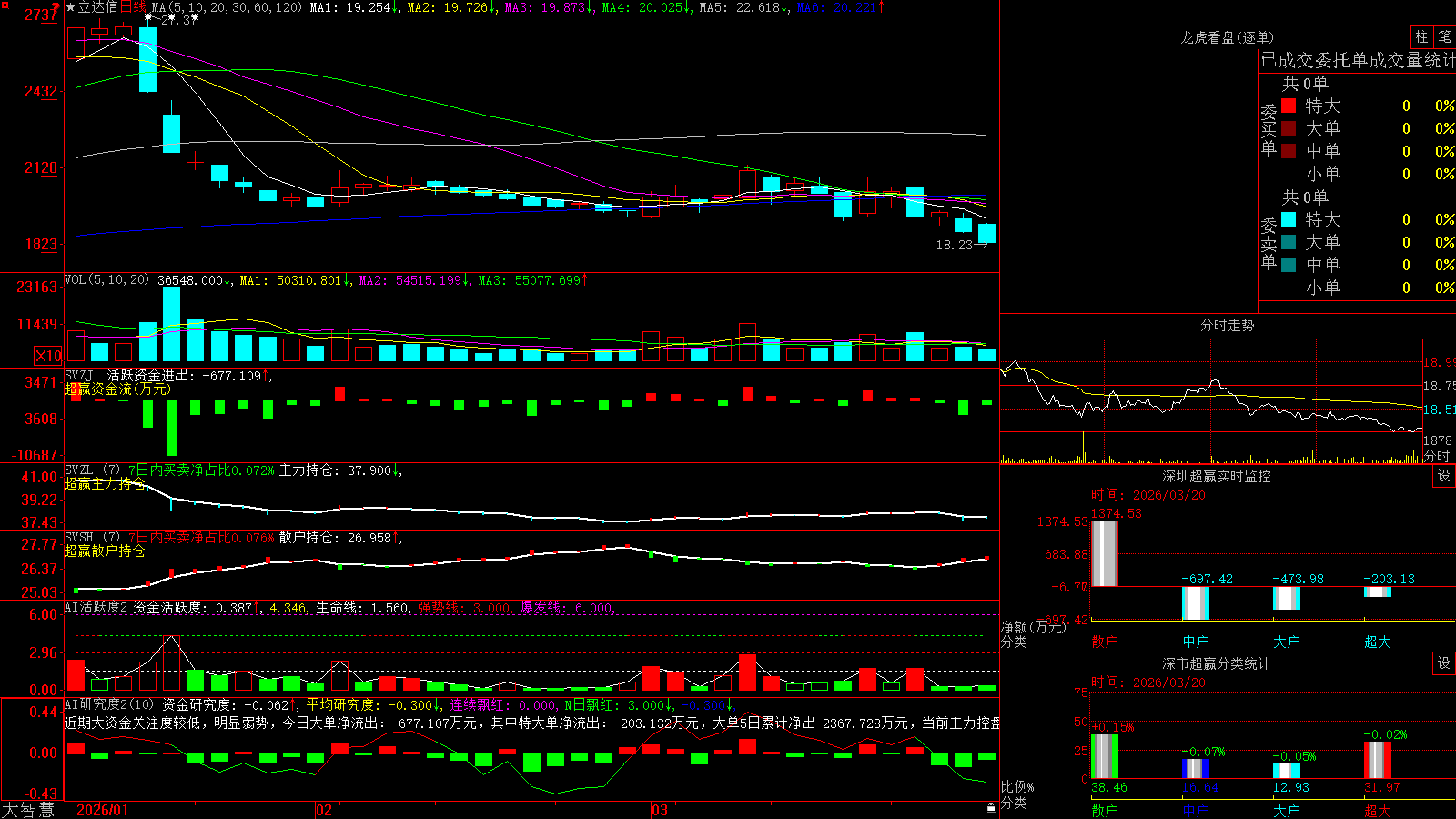Image resolution: width=1456 pixels, height=819 pixels.
Task: Switch 龙虎看盘 to 柱 bar view
Action: tap(1421, 37)
